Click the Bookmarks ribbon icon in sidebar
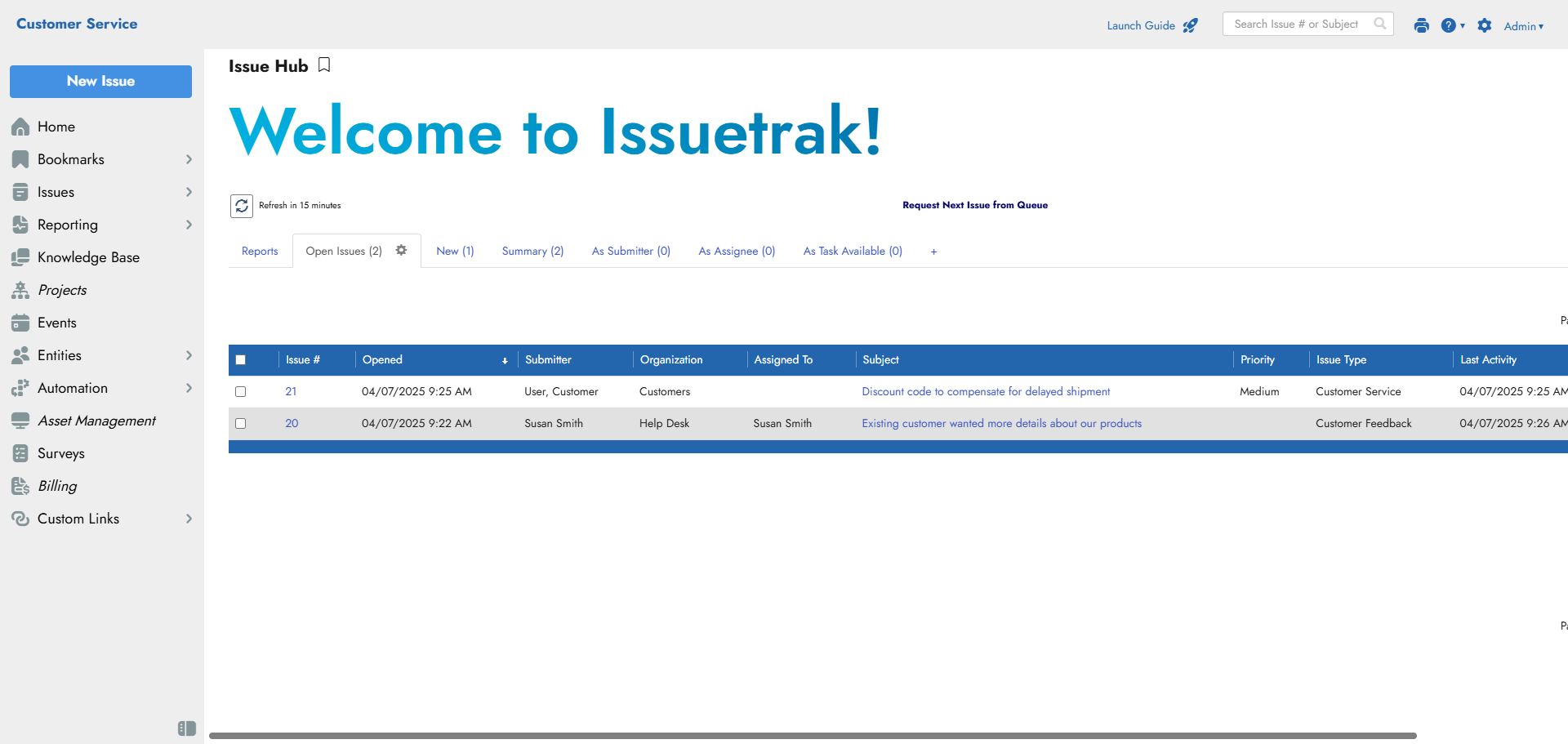The image size is (1568, 744). 20,159
